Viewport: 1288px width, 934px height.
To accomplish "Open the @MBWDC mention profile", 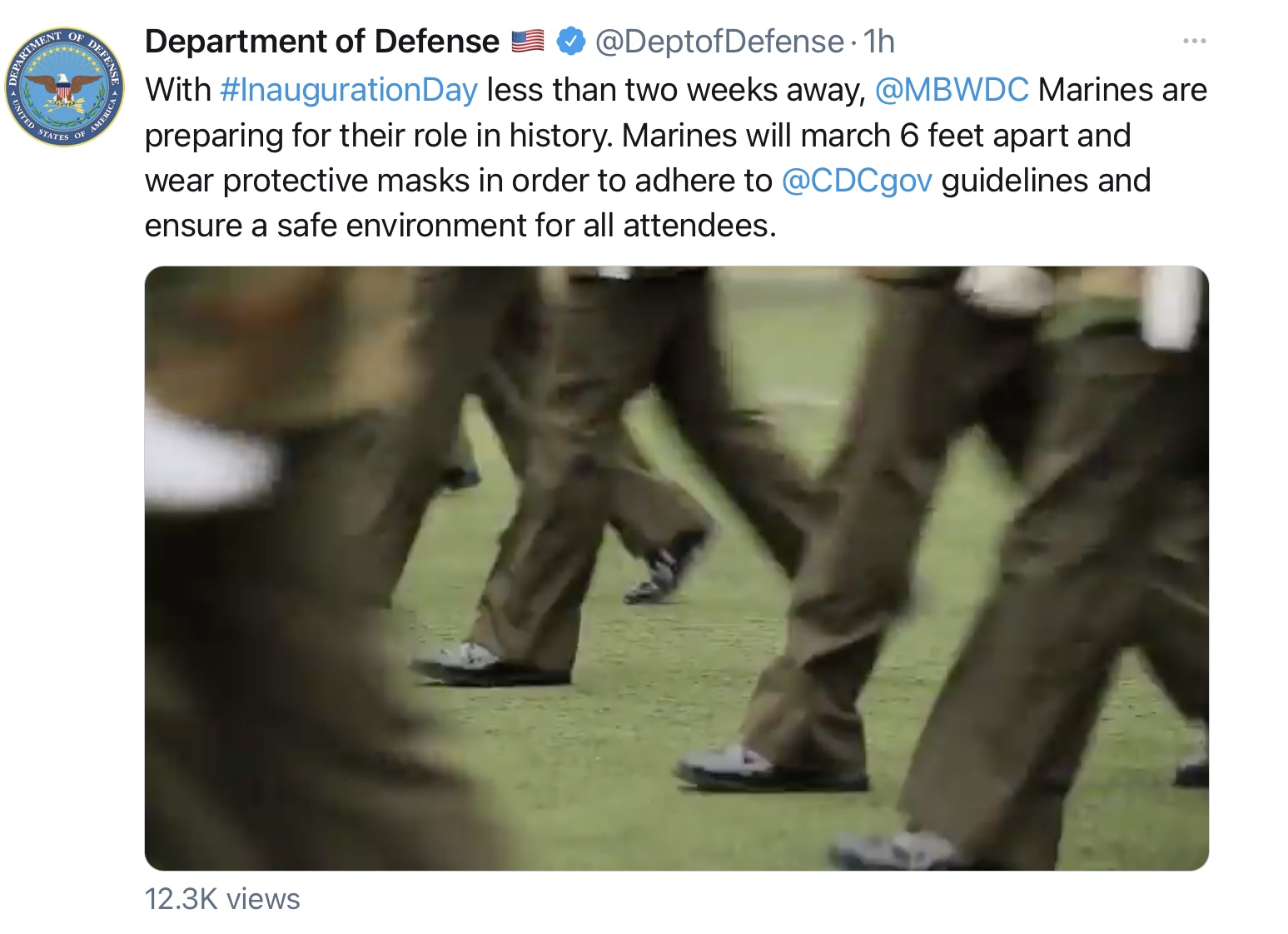I will (x=952, y=89).
